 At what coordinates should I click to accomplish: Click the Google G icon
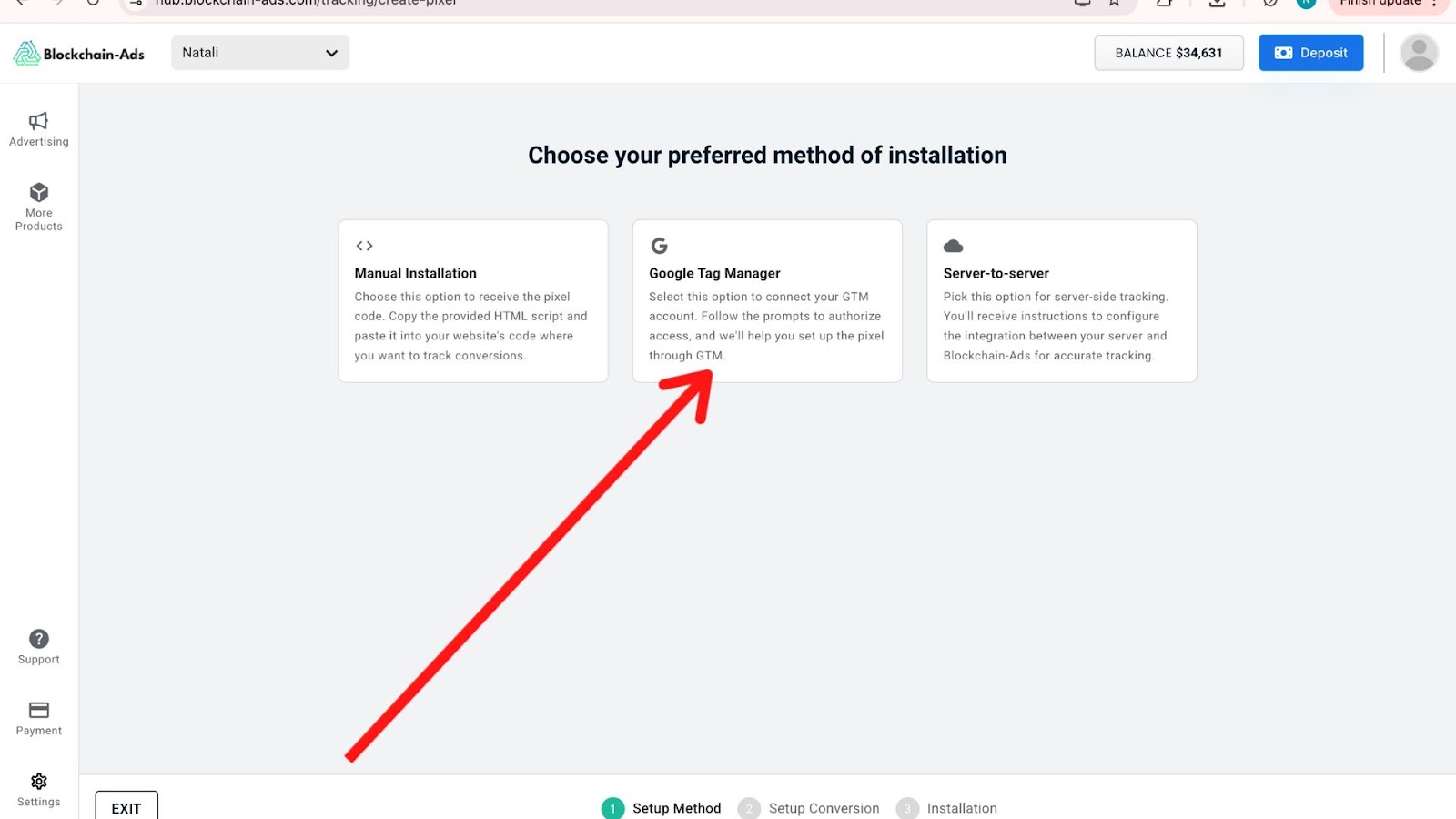click(x=659, y=246)
